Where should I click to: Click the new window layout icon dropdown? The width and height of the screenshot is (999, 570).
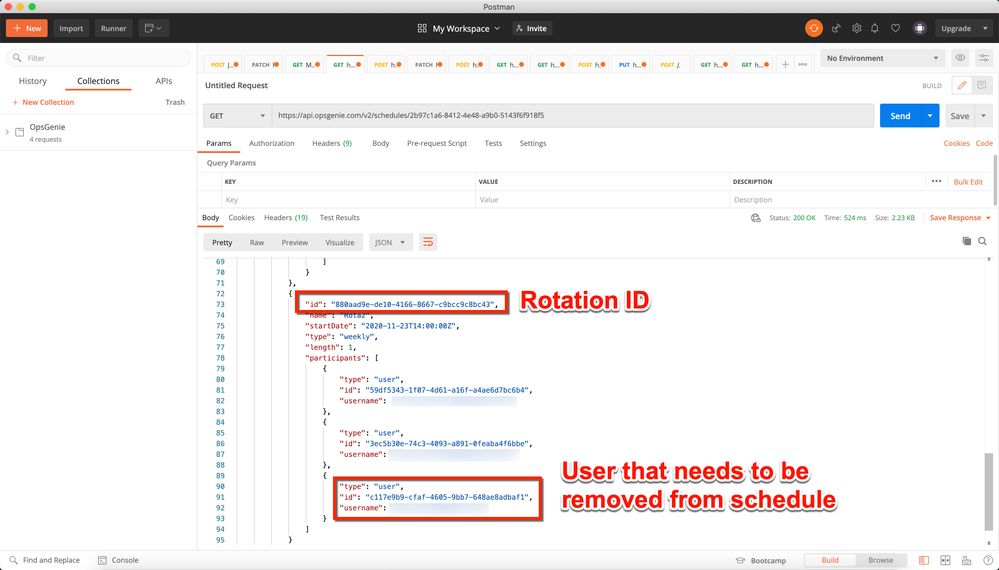[154, 28]
